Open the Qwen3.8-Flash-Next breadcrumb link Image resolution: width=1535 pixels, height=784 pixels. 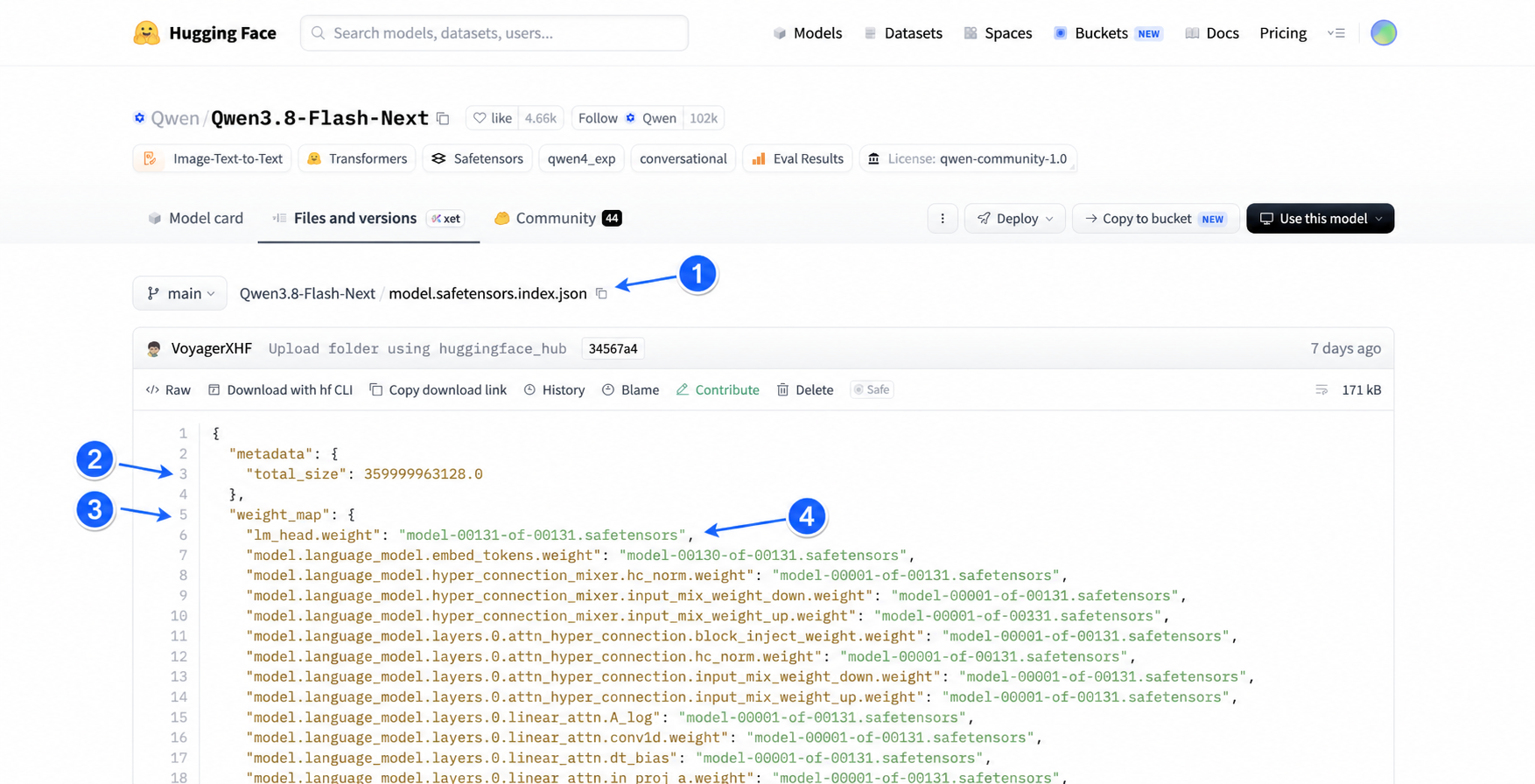[x=307, y=294]
